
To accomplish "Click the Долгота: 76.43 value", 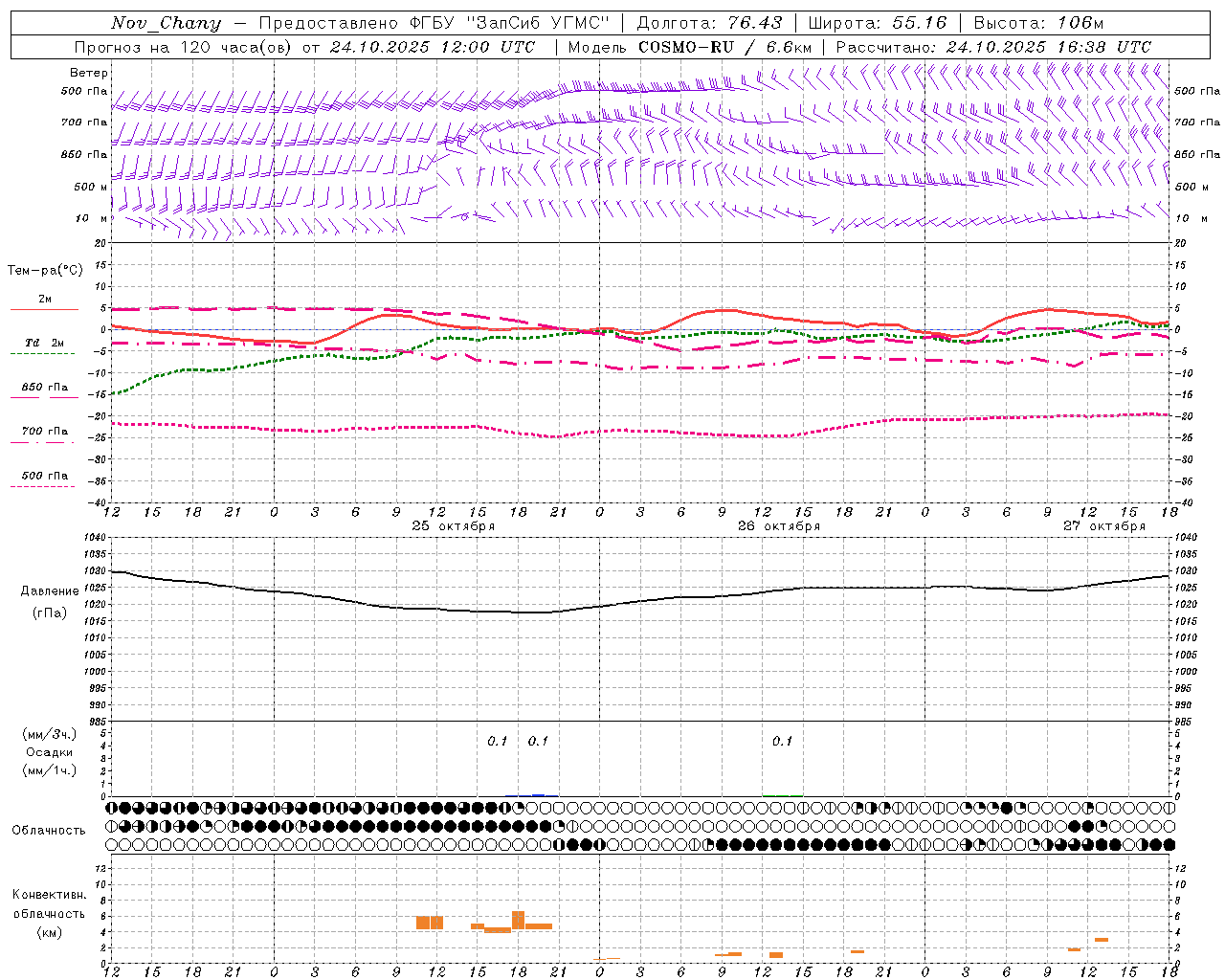I will pyautogui.click(x=709, y=22).
